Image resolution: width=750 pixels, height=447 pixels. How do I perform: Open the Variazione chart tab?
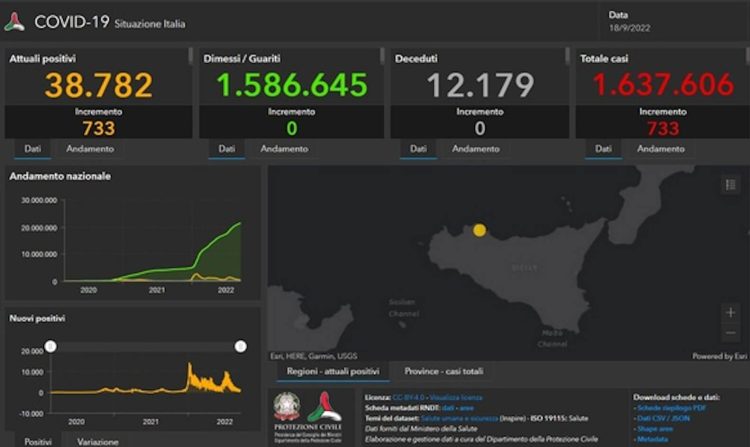tap(99, 441)
